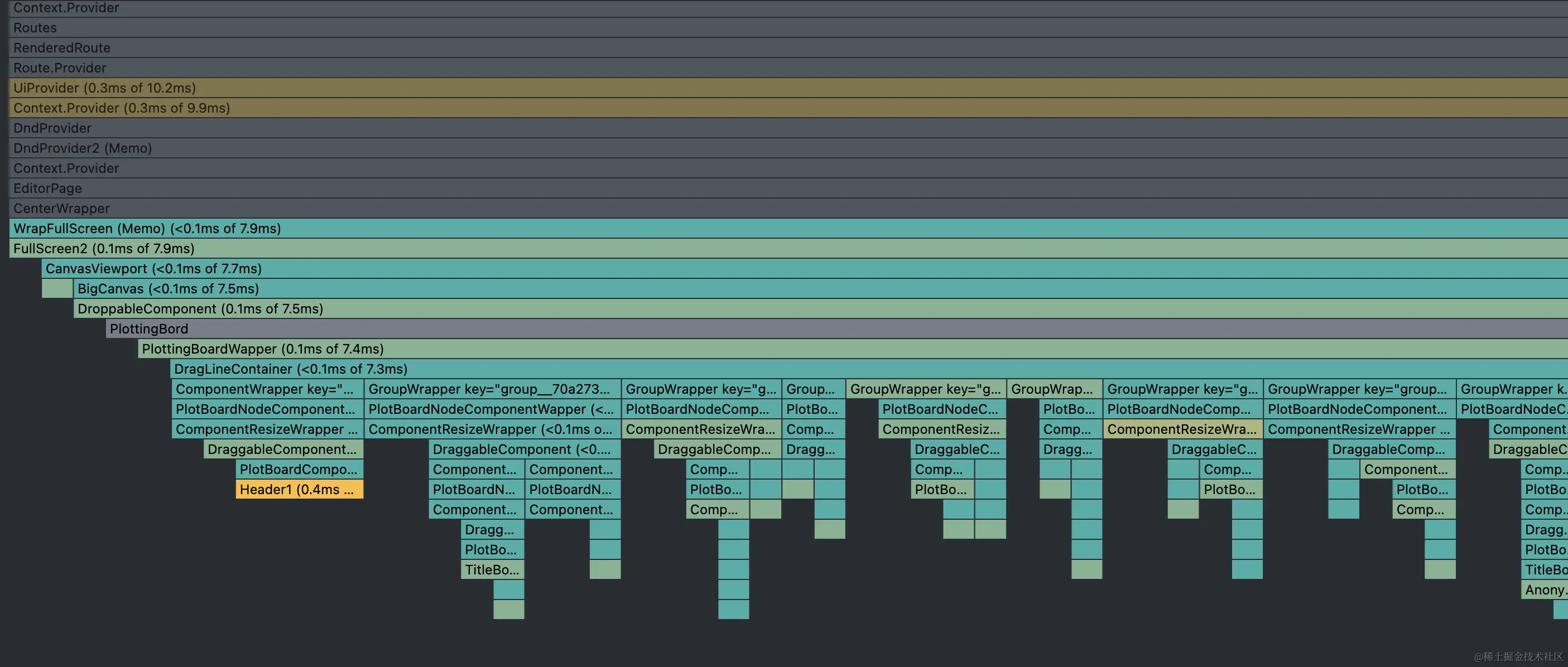Select ComponentWrapper key bar
Screen dimensions: 1568x667
click(x=267, y=389)
